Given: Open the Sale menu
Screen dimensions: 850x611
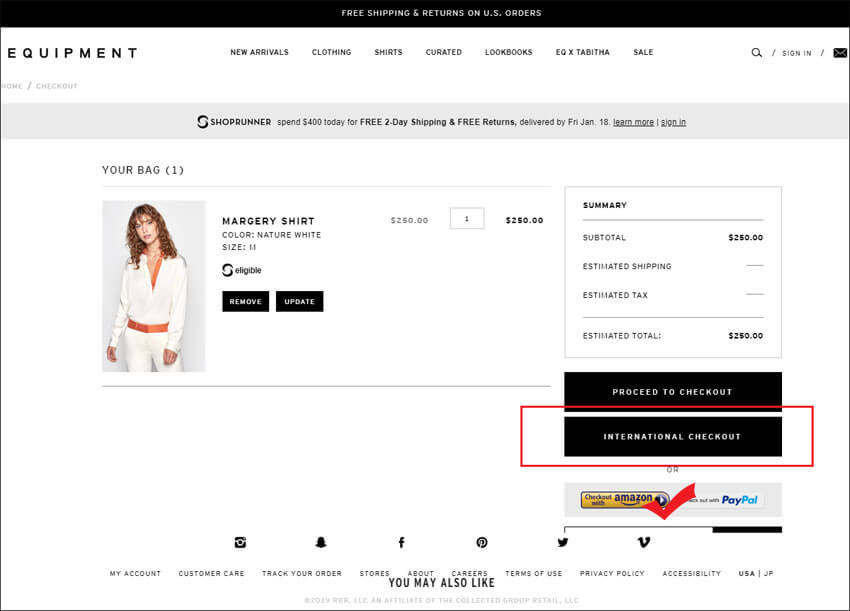Looking at the screenshot, I should click(x=643, y=52).
